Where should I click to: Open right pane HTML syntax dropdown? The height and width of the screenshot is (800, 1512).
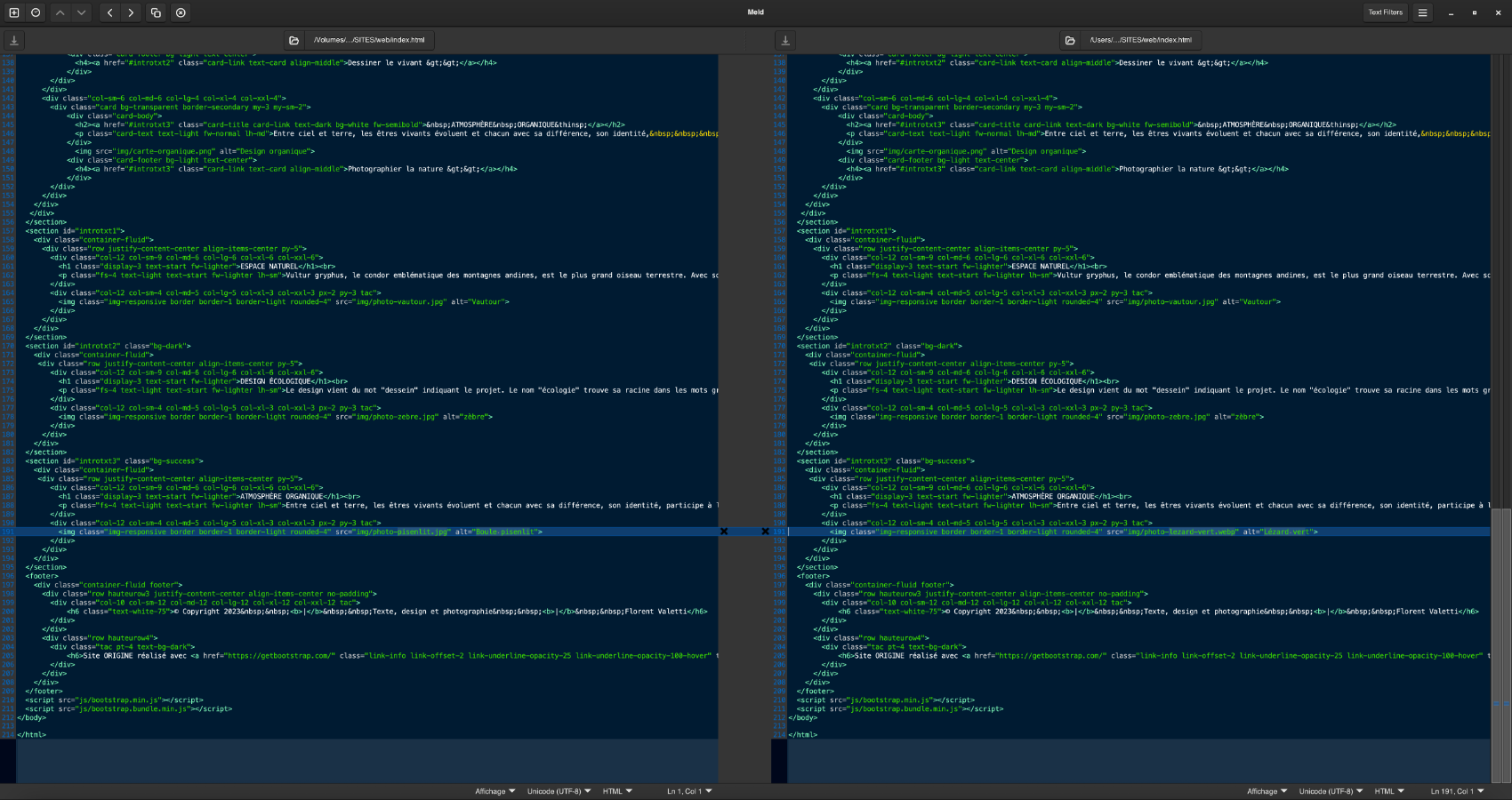[x=1389, y=791]
